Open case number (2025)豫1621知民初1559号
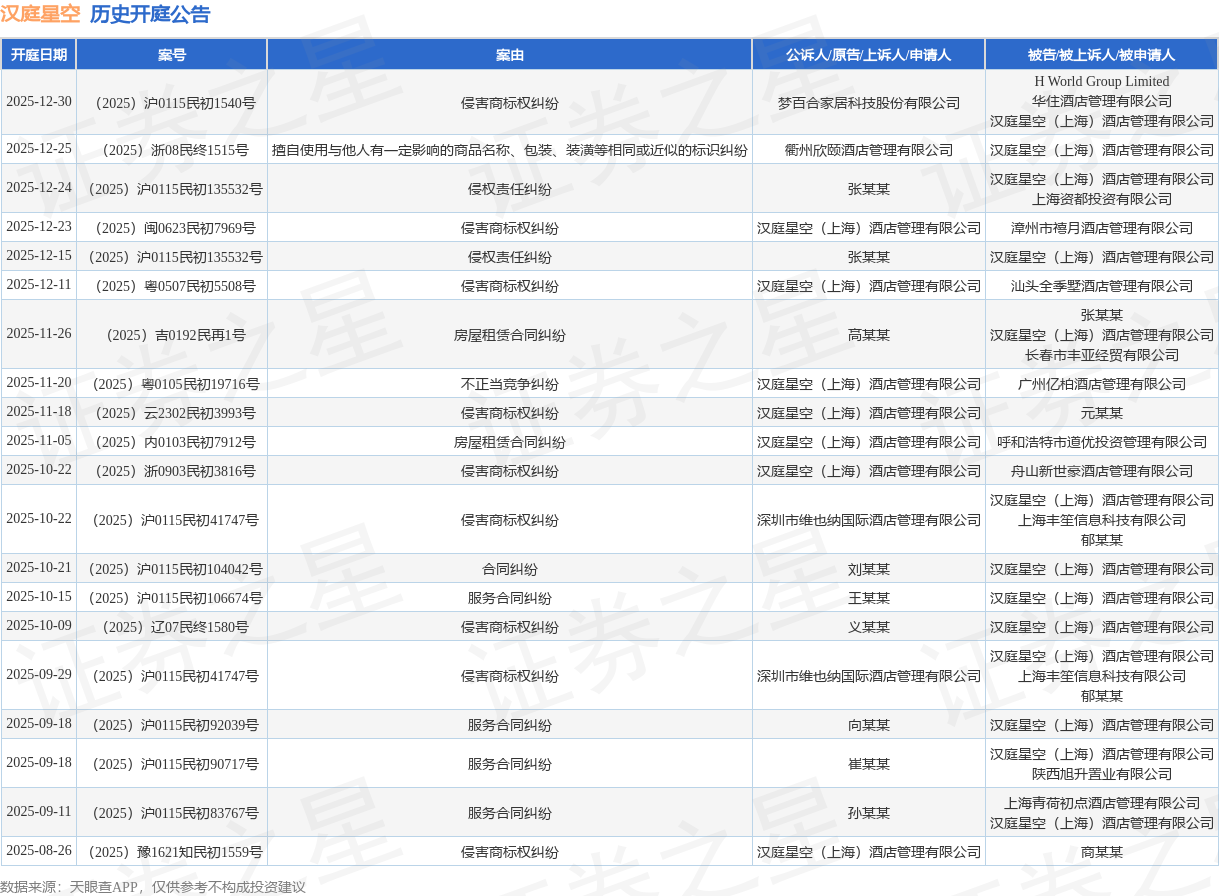This screenshot has height=896, width=1219. pos(172,852)
